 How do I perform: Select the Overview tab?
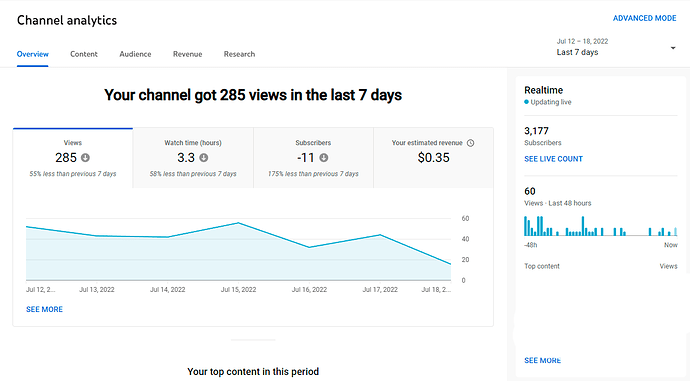(x=33, y=54)
